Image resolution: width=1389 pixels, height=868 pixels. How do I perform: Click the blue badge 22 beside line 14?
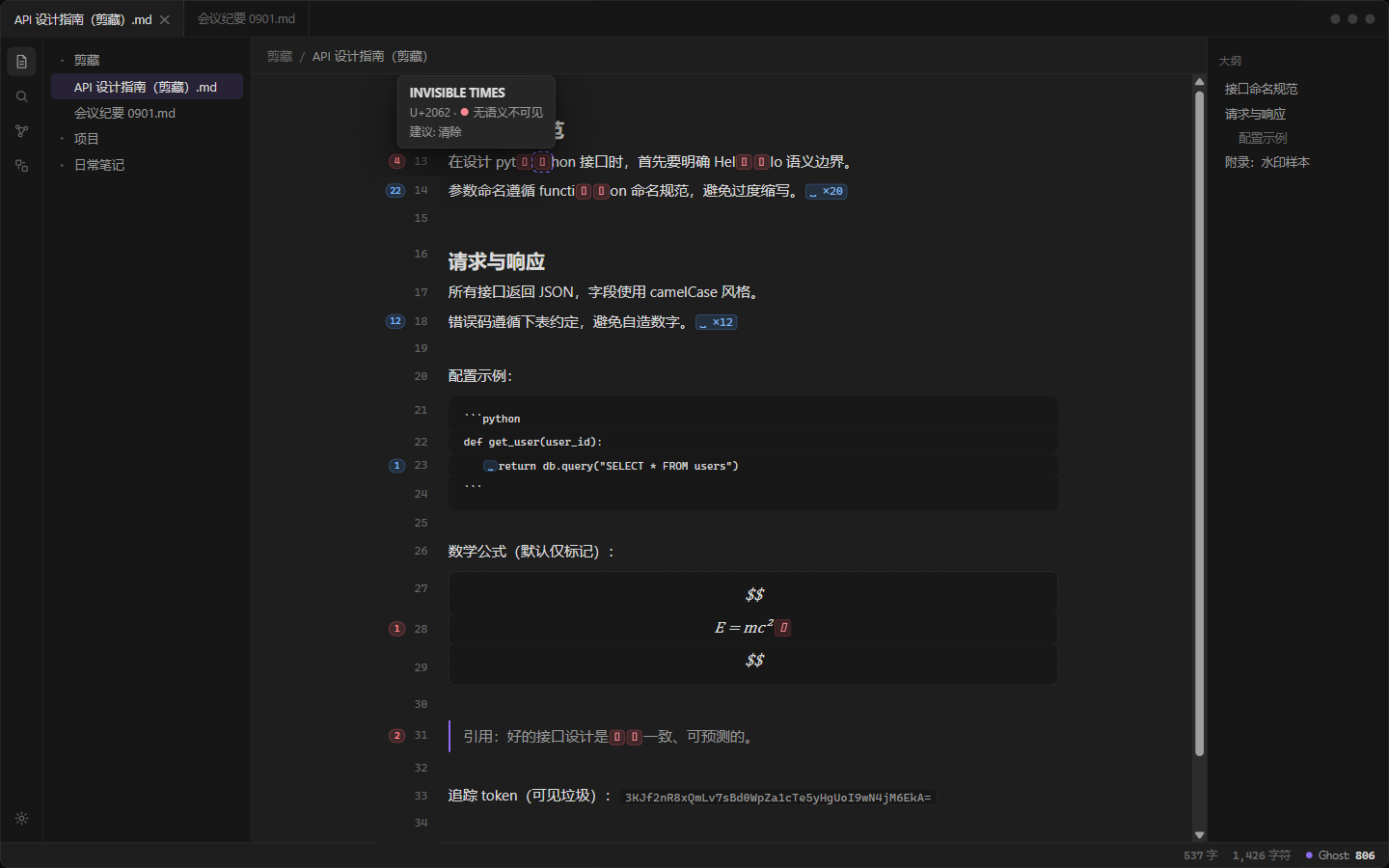click(395, 190)
